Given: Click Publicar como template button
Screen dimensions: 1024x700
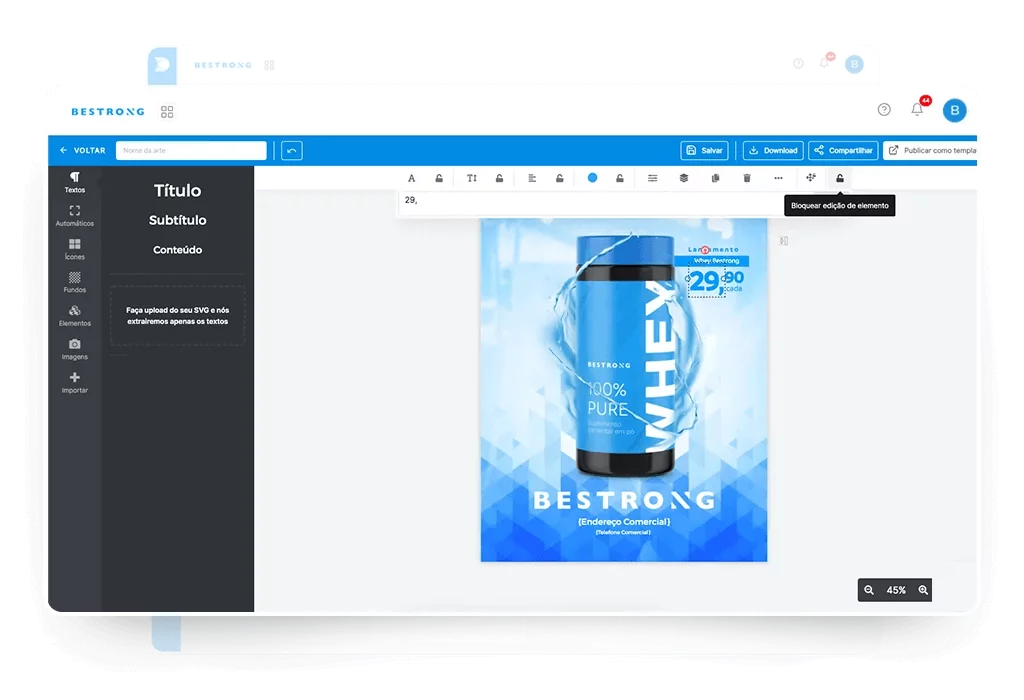Looking at the screenshot, I should tap(931, 150).
